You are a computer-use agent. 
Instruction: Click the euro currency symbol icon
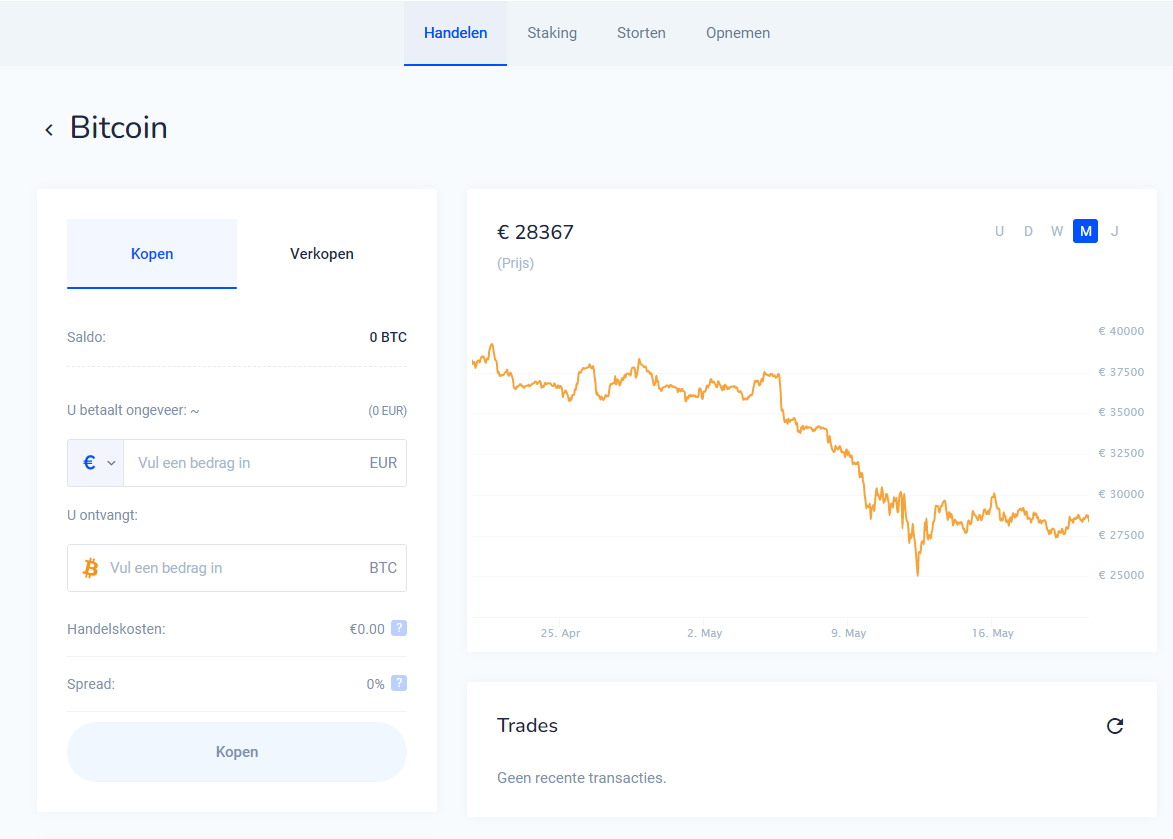(x=89, y=463)
